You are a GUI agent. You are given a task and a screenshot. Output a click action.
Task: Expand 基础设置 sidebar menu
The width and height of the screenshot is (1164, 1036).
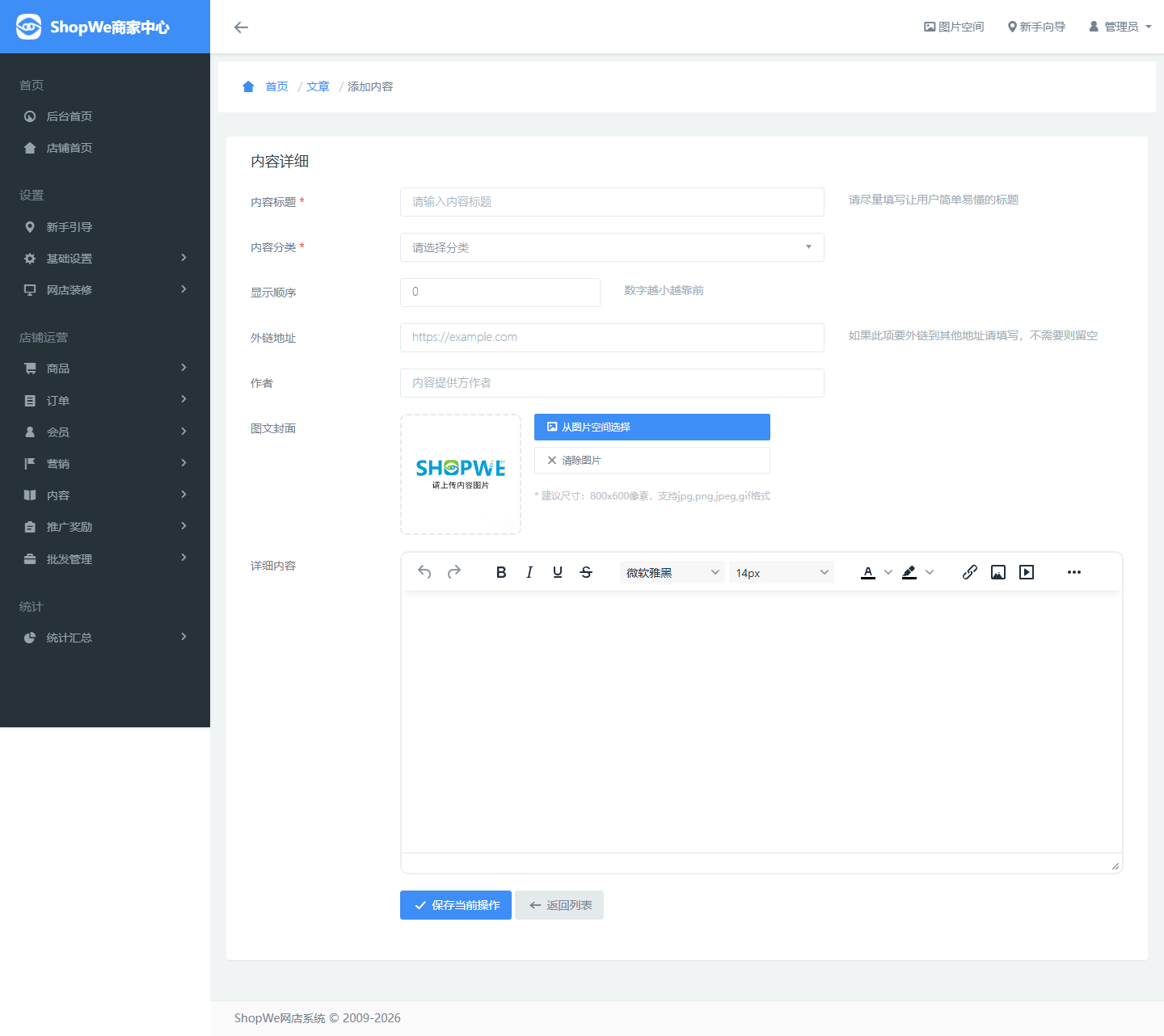[x=105, y=259]
